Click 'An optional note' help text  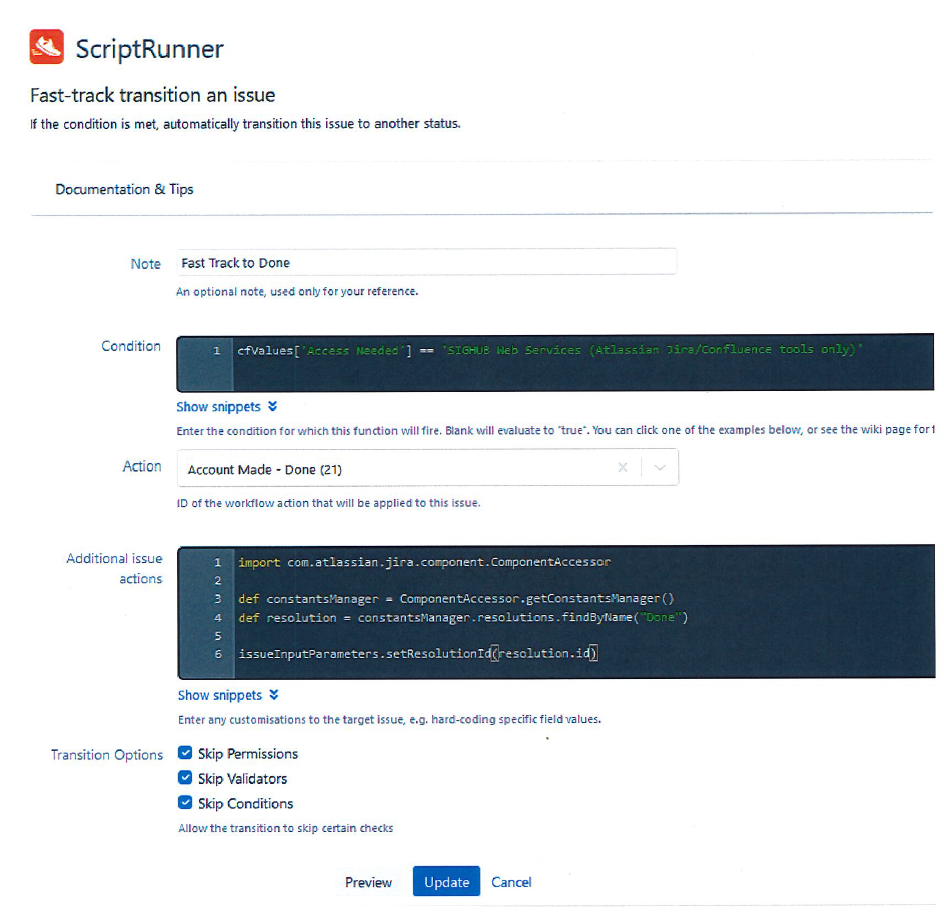pos(297,291)
